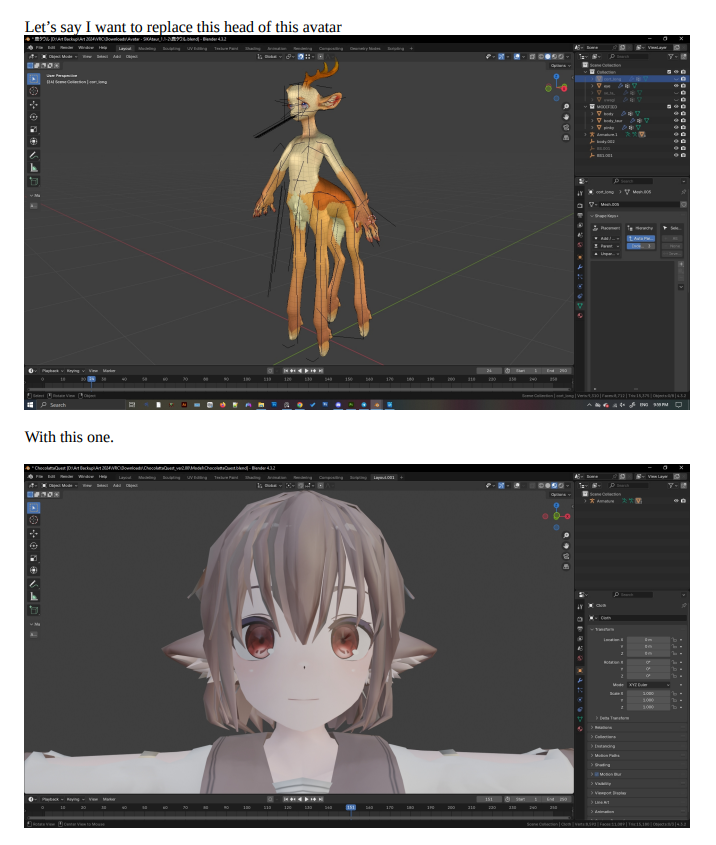Expand Armature.1 in upper outliner

[586, 134]
